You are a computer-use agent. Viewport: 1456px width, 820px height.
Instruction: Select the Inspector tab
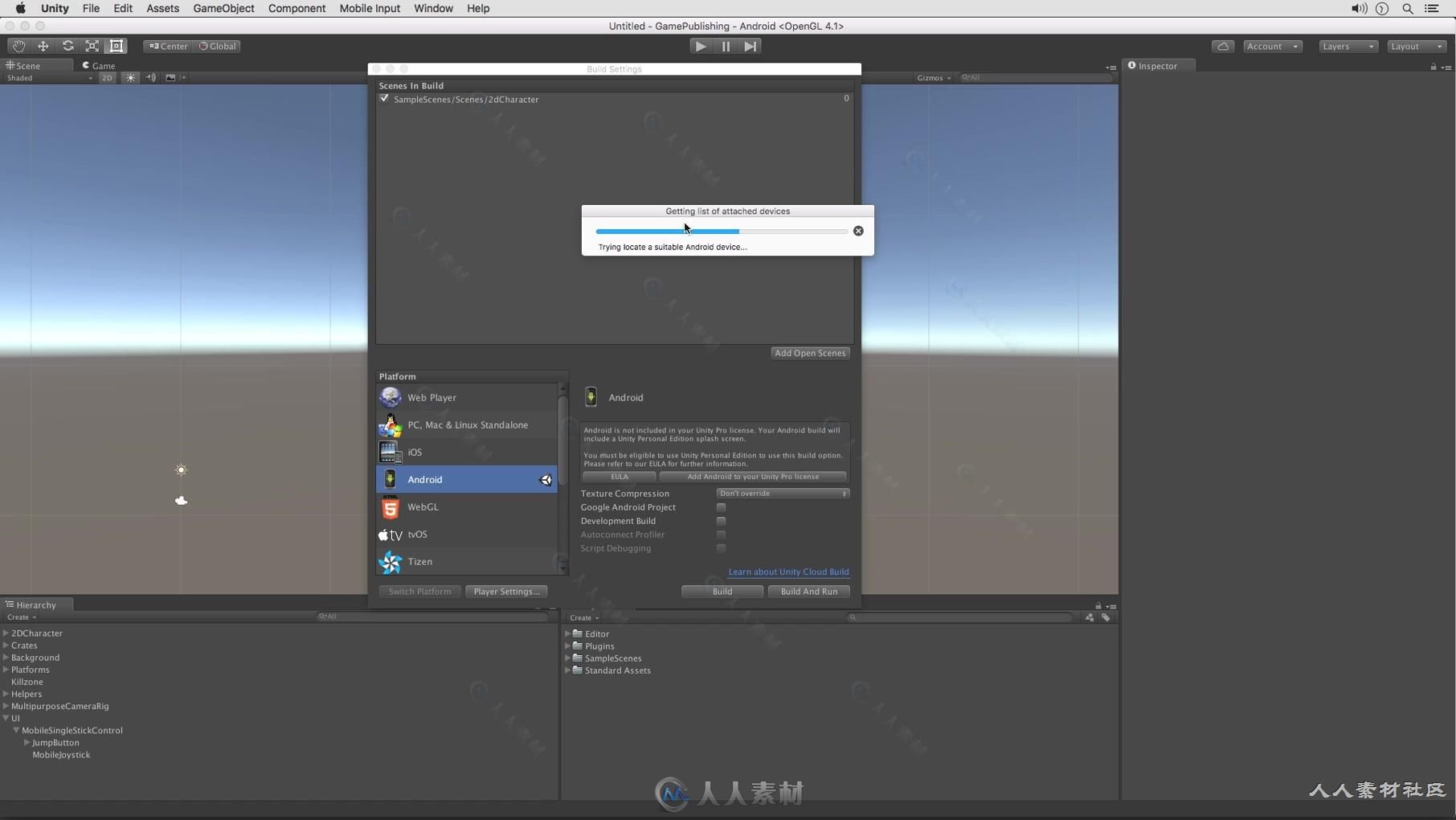[1158, 66]
